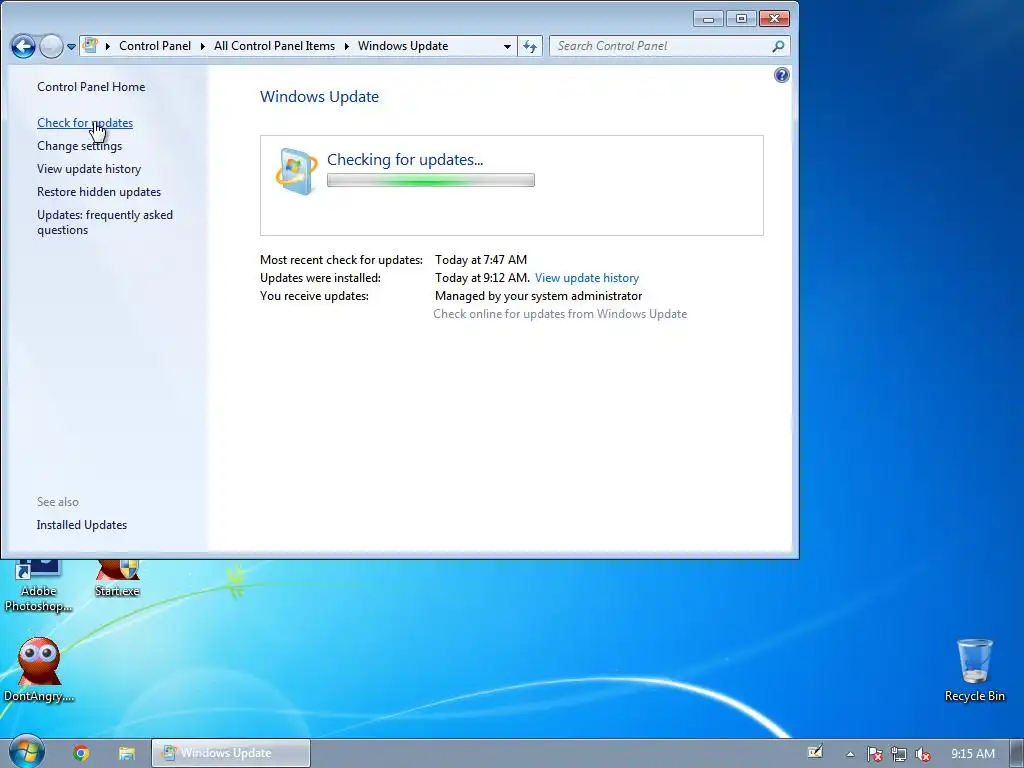The width and height of the screenshot is (1024, 768).
Task: Open Change settings in the sidebar
Action: 79,146
